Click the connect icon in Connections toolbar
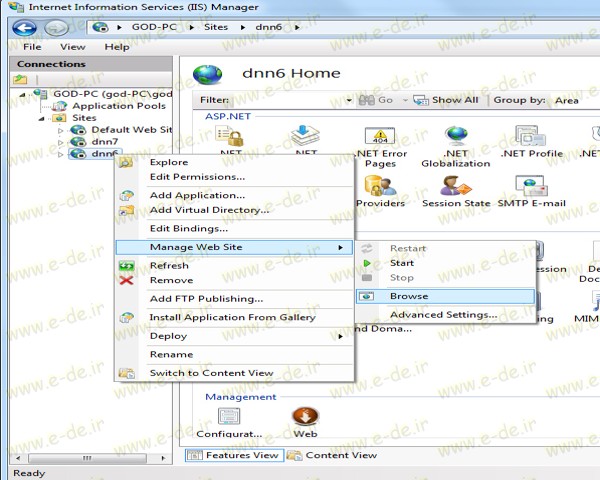600x480 pixels. coord(20,79)
